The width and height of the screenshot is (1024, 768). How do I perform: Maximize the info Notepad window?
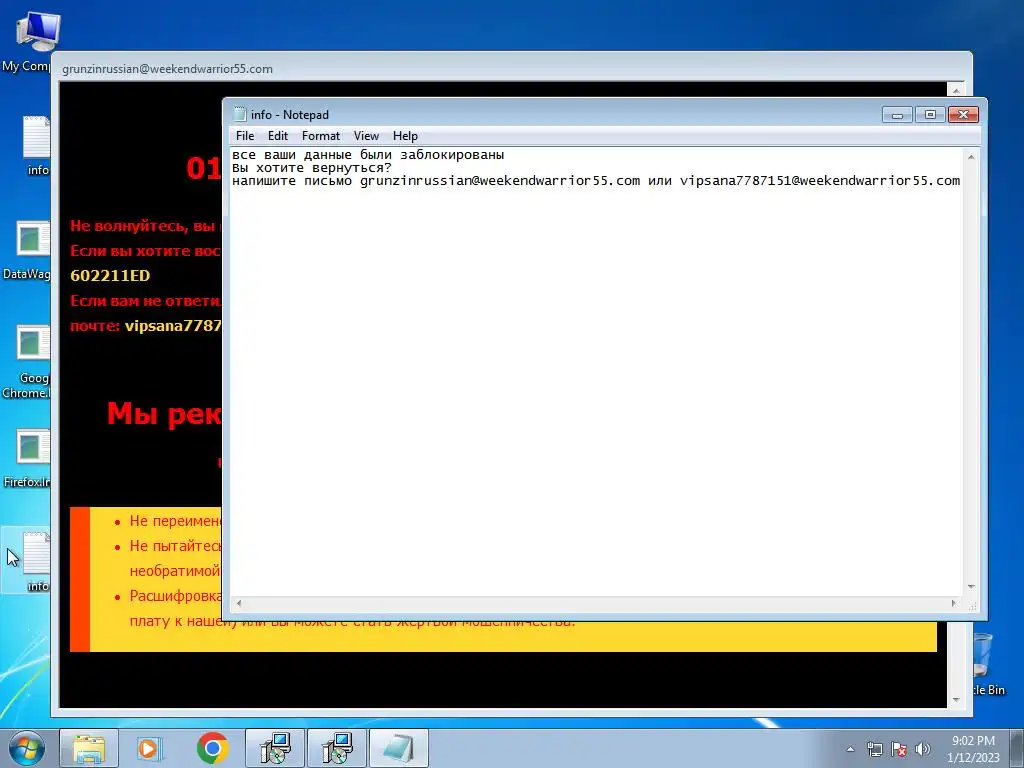tap(930, 115)
